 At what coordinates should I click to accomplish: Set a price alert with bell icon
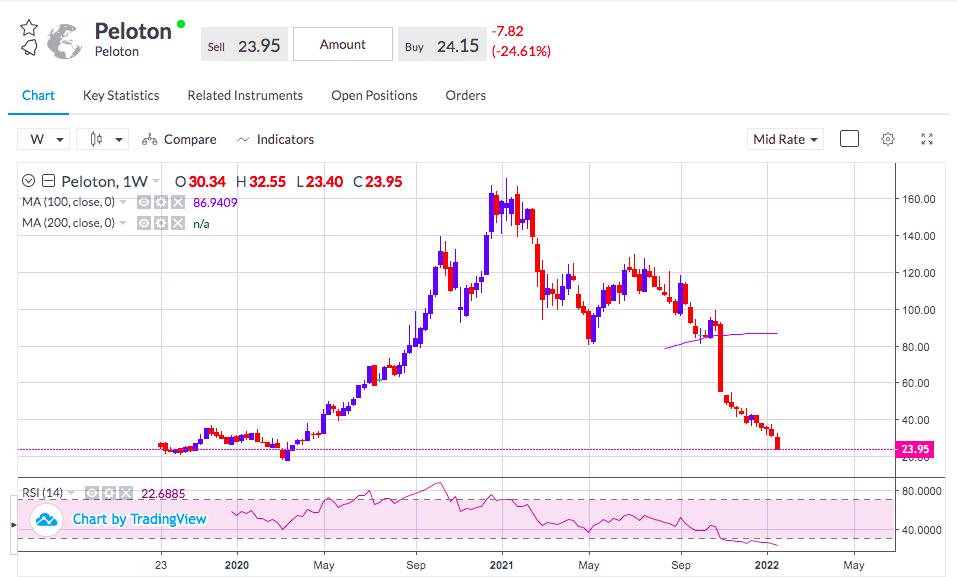(29, 47)
